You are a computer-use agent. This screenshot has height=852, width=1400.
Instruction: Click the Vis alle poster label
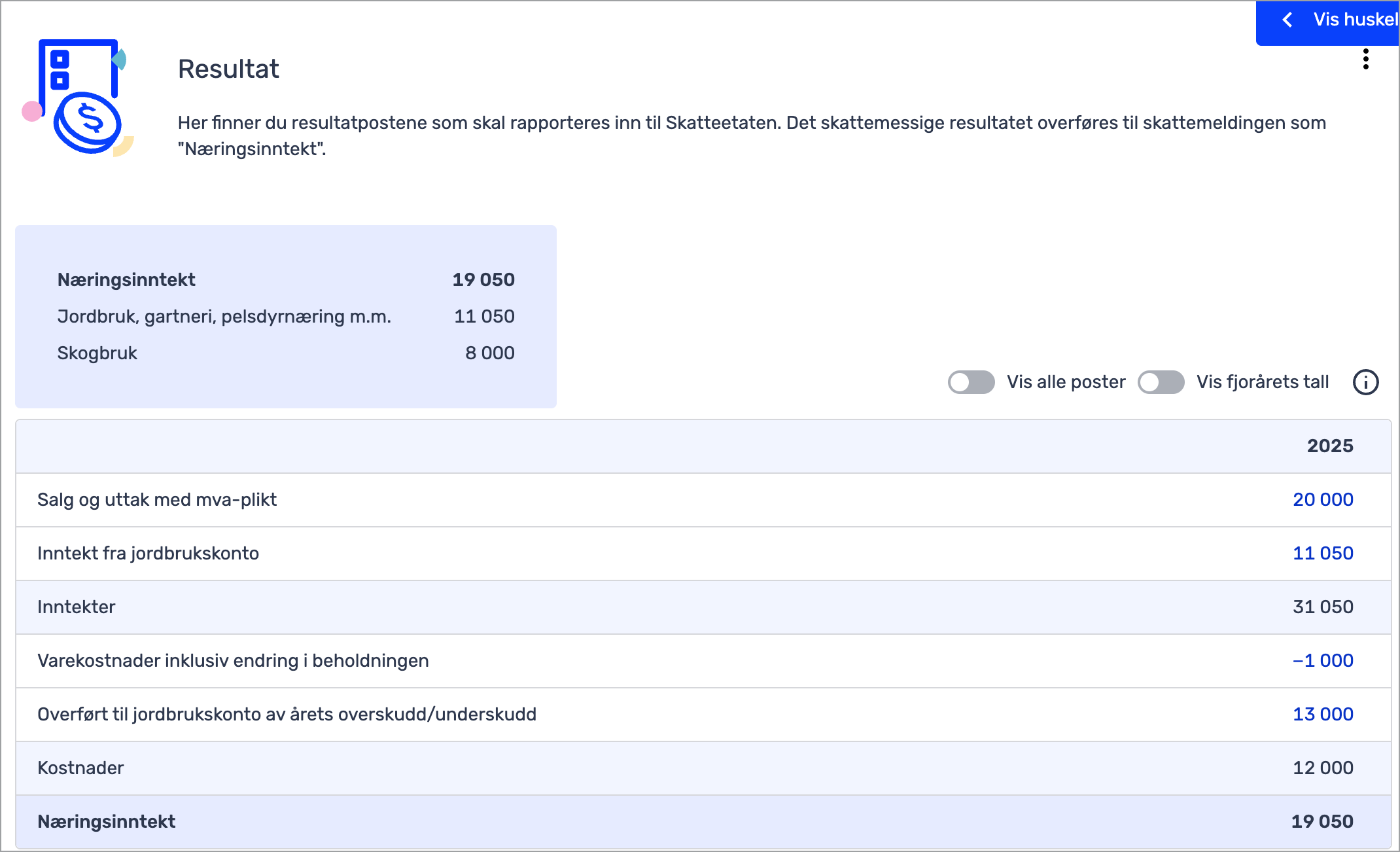point(1066,382)
